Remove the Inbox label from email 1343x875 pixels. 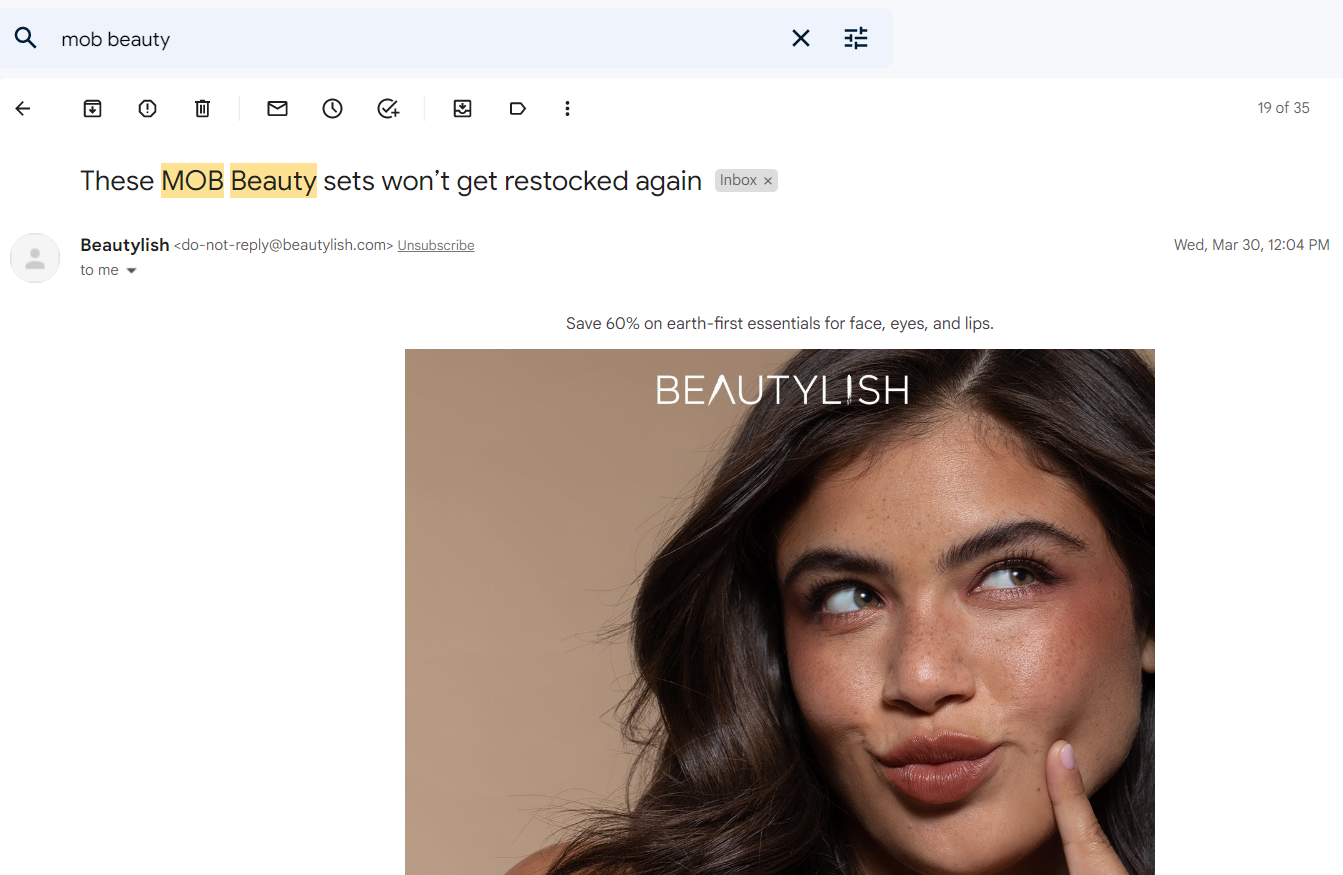pyautogui.click(x=768, y=181)
